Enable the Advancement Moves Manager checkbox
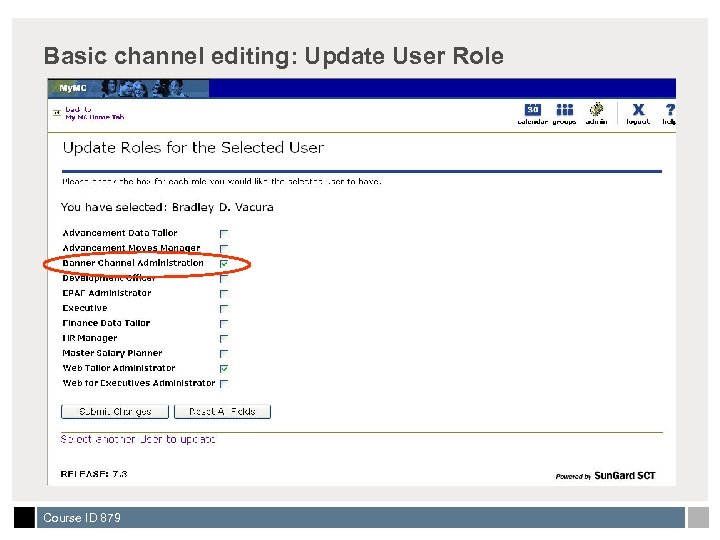720x540 pixels. [224, 249]
